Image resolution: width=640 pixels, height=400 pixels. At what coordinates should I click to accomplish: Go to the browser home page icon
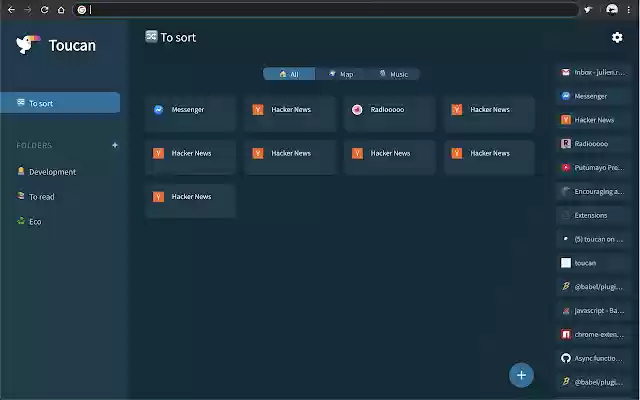[x=61, y=10]
